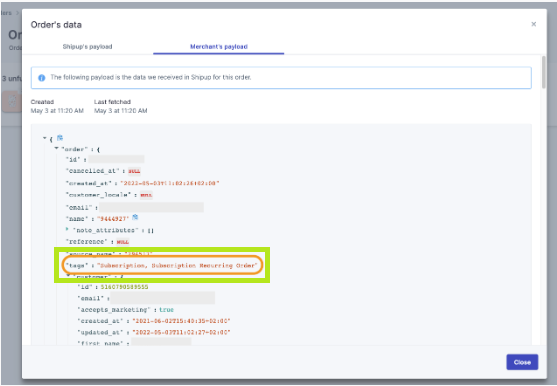Click the order name value "9444927"

(113, 219)
